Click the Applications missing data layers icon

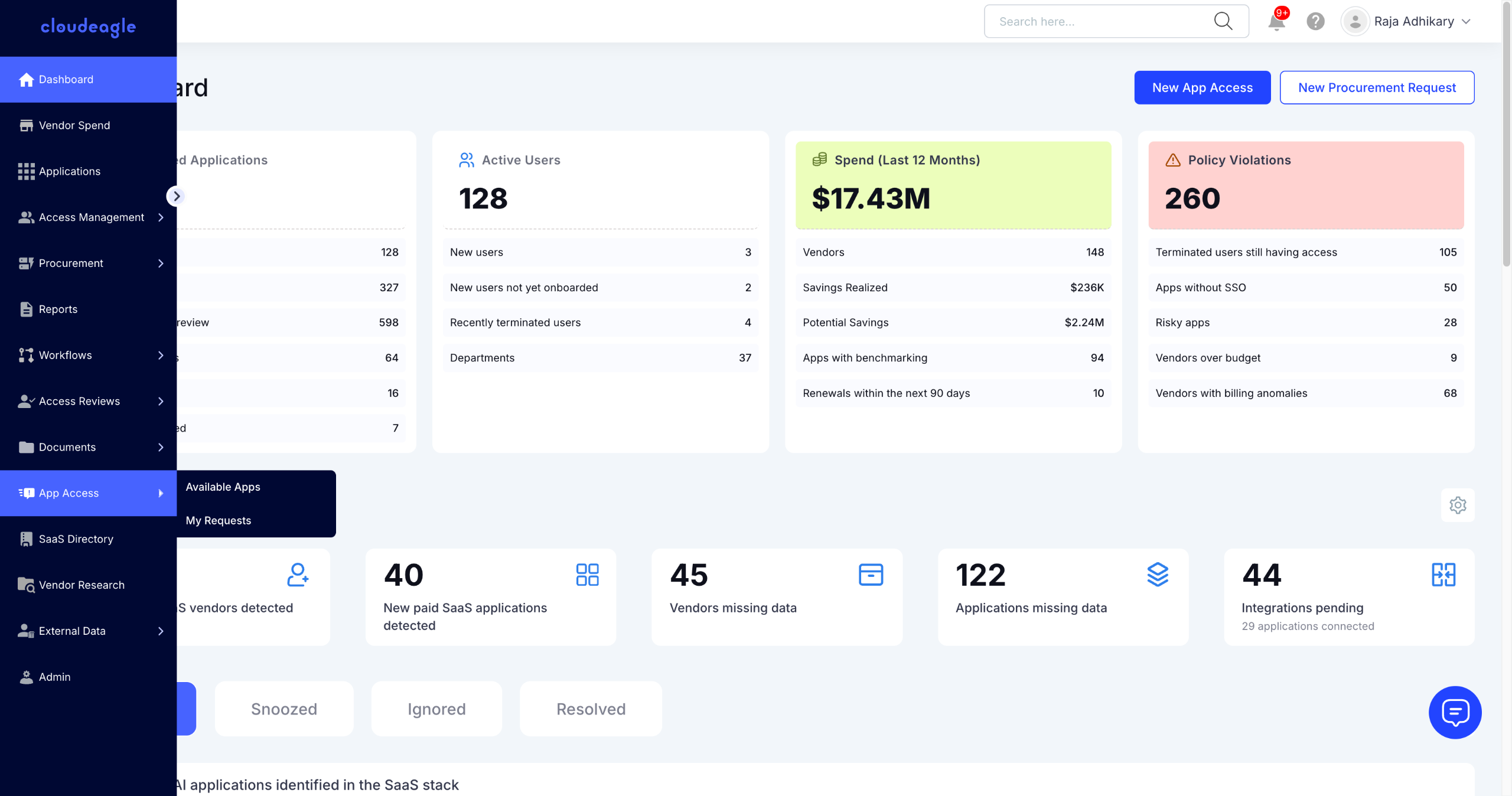(1158, 575)
